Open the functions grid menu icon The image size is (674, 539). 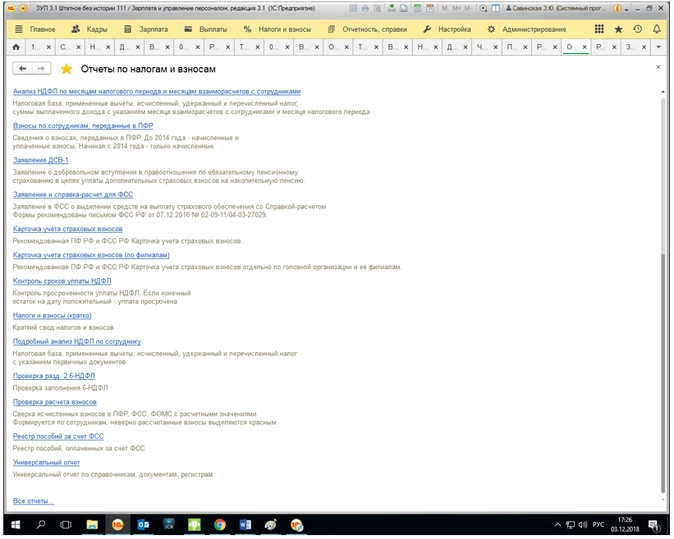coord(599,29)
